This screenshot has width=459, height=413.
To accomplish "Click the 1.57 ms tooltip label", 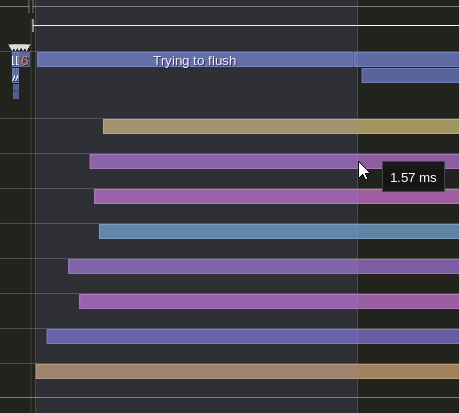I will pos(413,177).
